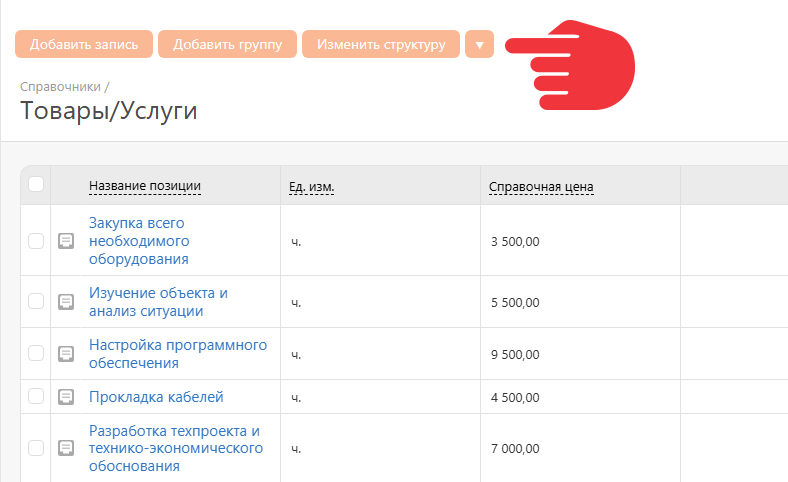Check the 'Прокладка кабелей' row checkbox
The height and width of the screenshot is (482, 788).
coord(36,396)
